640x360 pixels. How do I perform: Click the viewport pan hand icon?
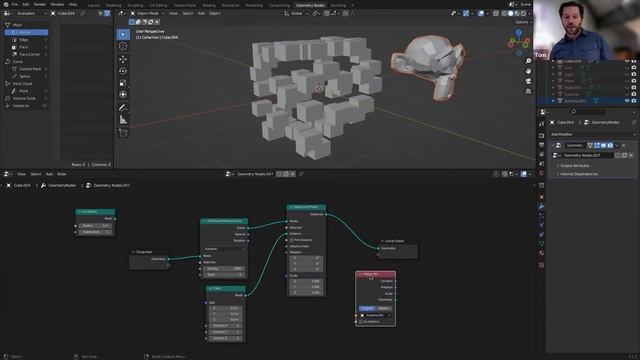pos(528,71)
